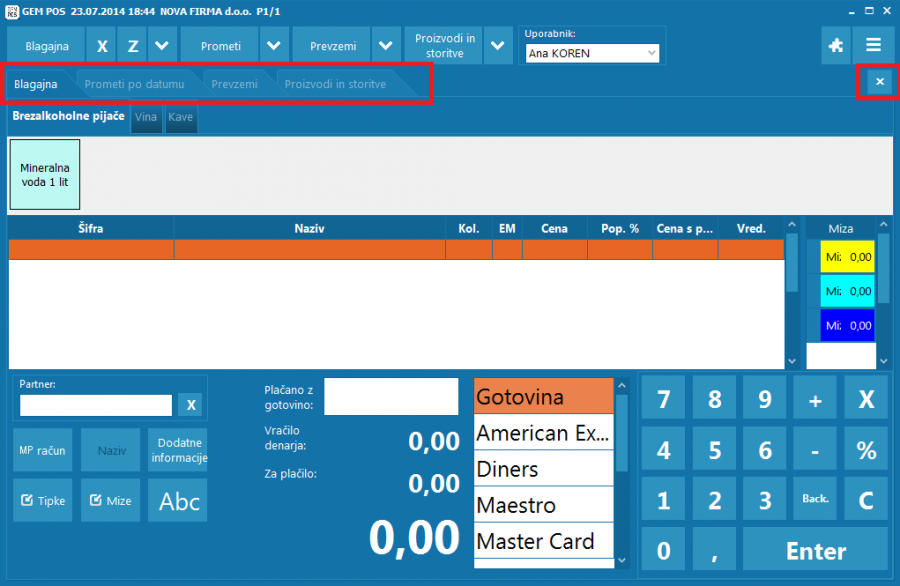This screenshot has width=900, height=586.
Task: Select the yellow table swatch
Action: click(x=847, y=257)
